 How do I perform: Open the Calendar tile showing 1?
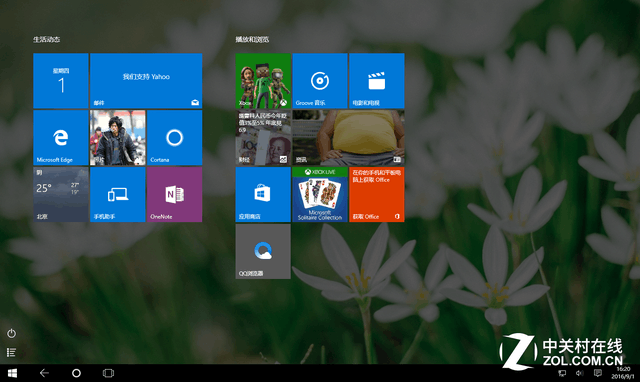click(61, 81)
